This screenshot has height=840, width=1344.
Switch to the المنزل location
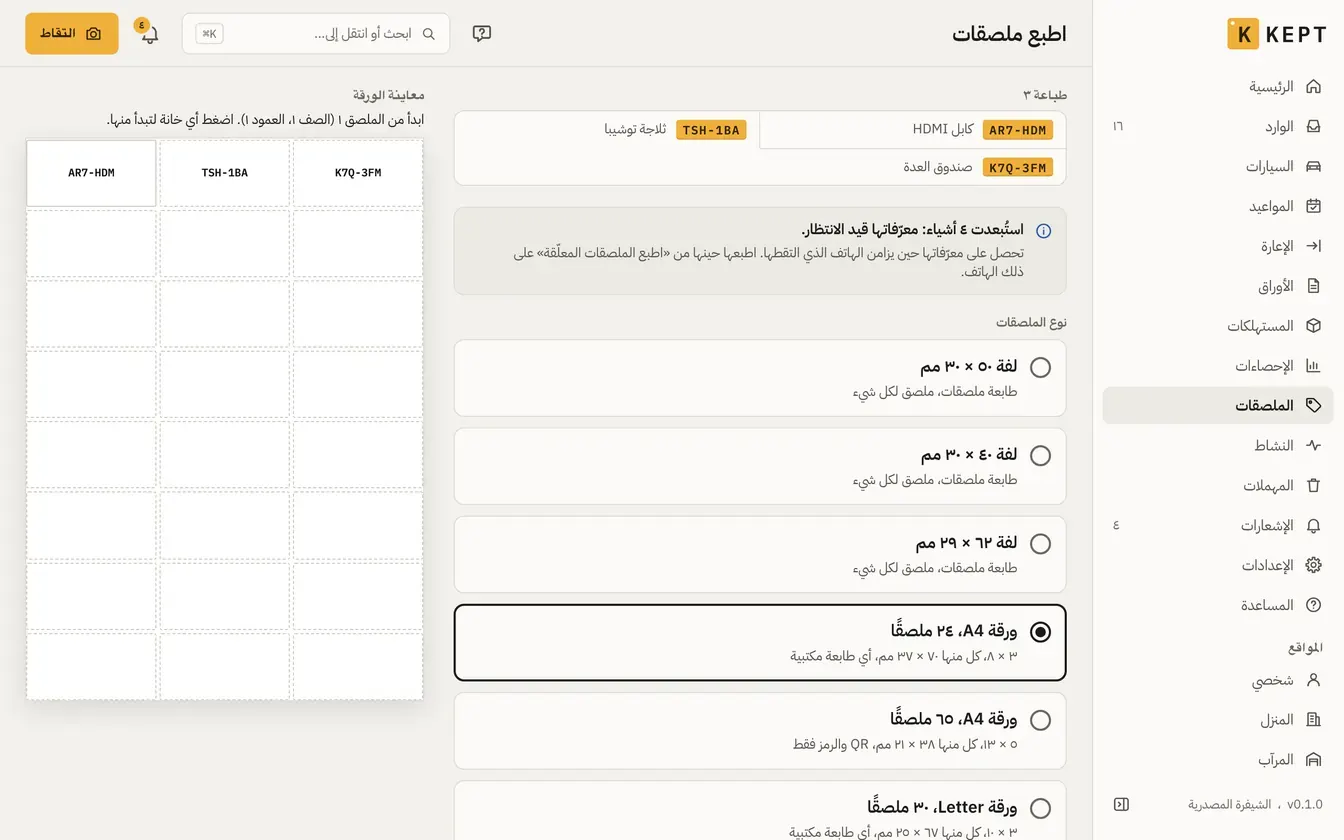[1218, 720]
